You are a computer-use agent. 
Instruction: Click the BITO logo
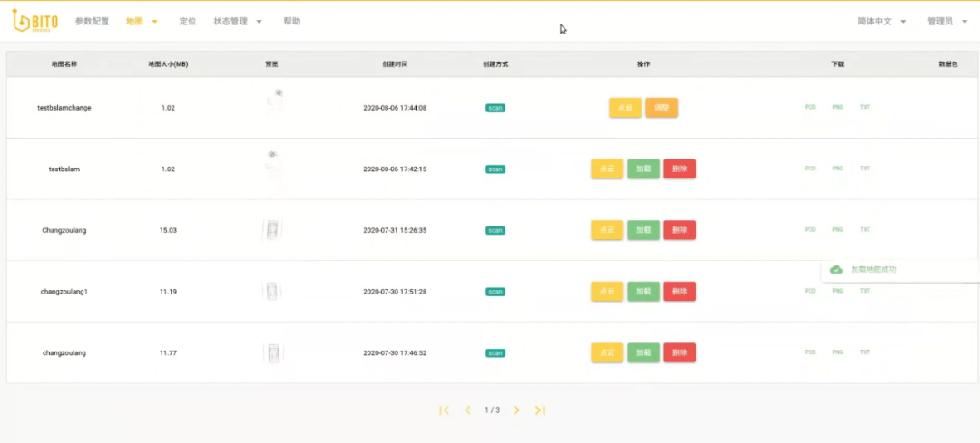tap(35, 20)
